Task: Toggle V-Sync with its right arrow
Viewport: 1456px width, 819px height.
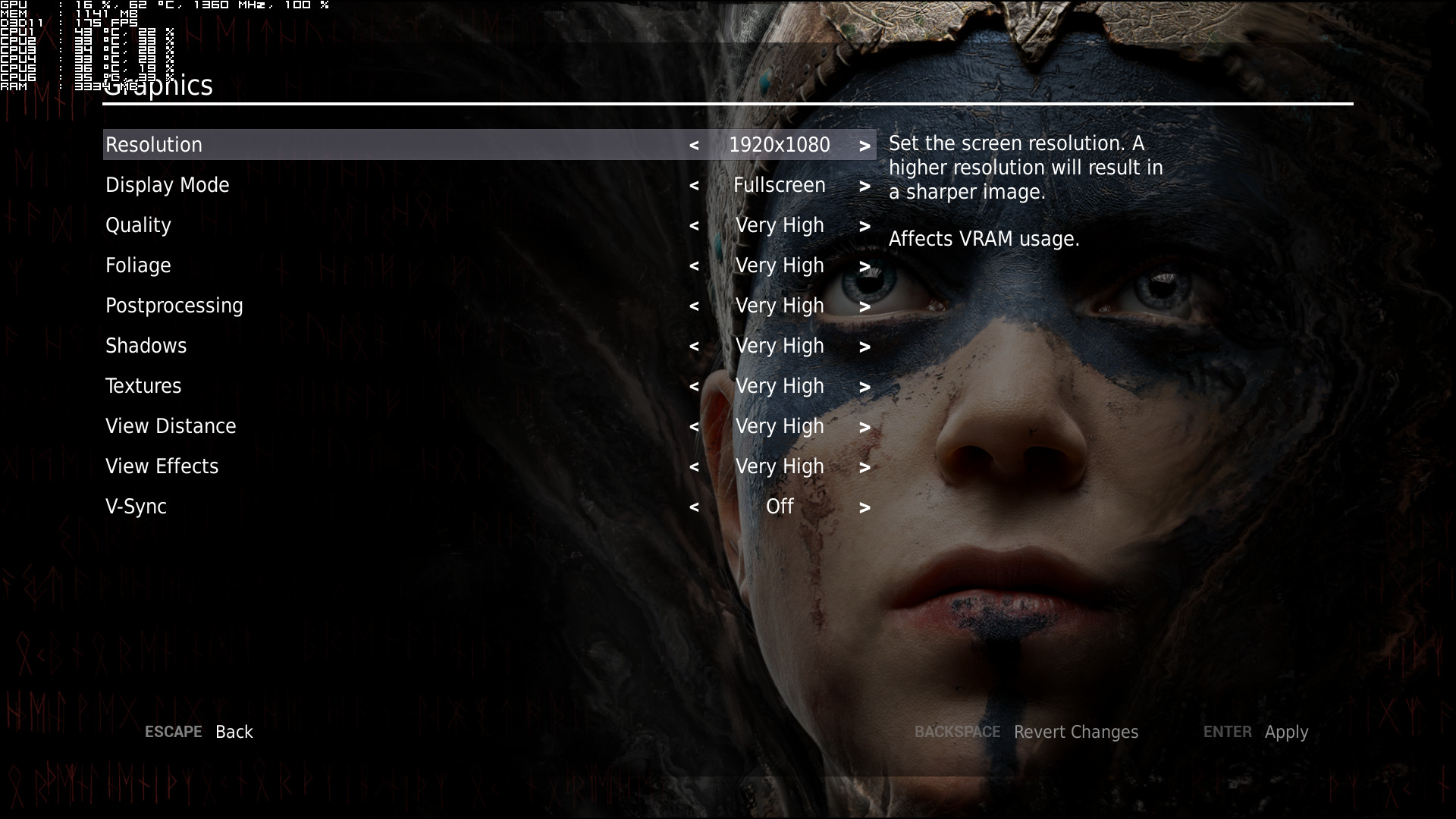Action: tap(864, 507)
